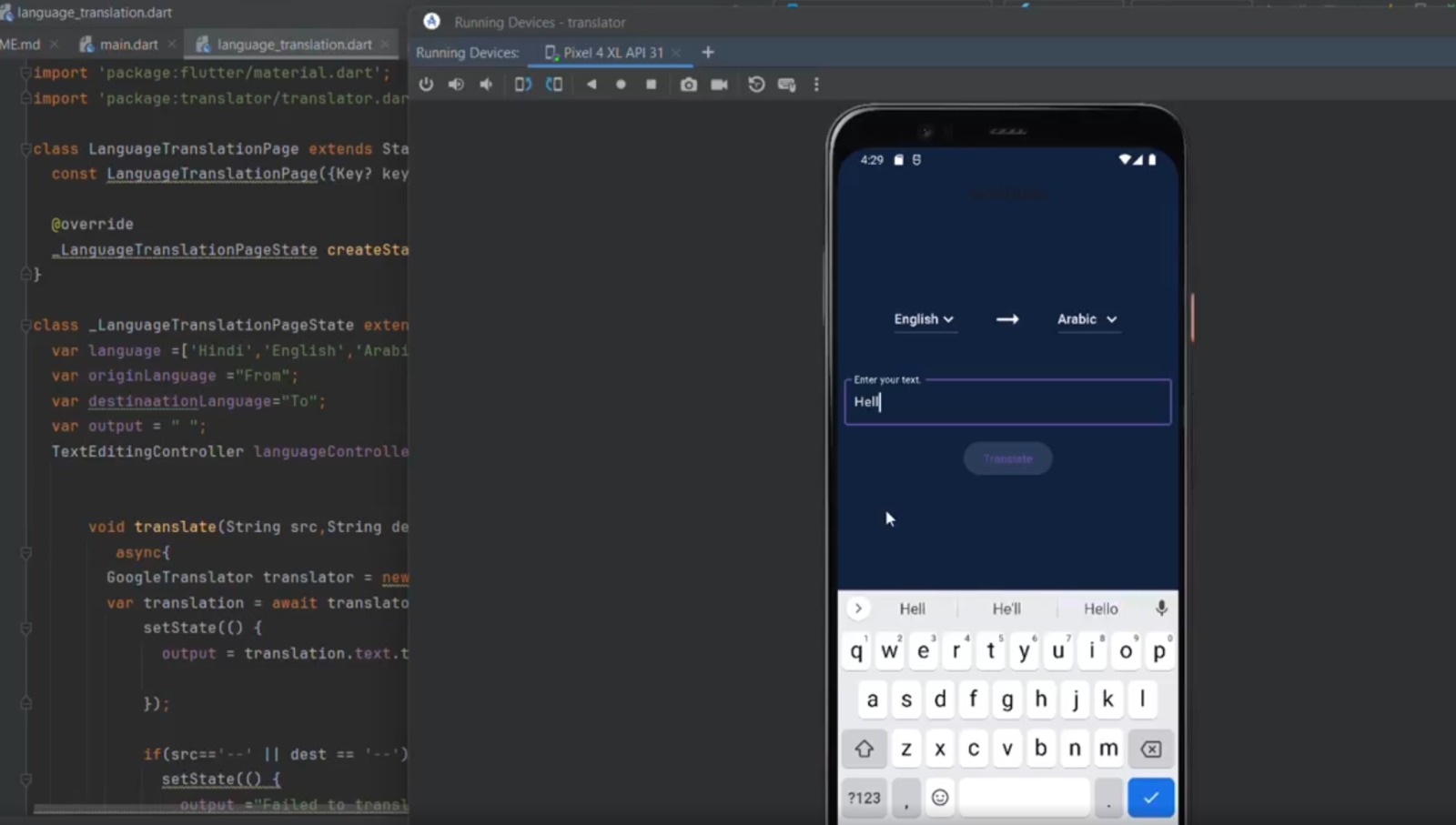Take a screenshot with the camera icon
1456x825 pixels.
tap(689, 84)
